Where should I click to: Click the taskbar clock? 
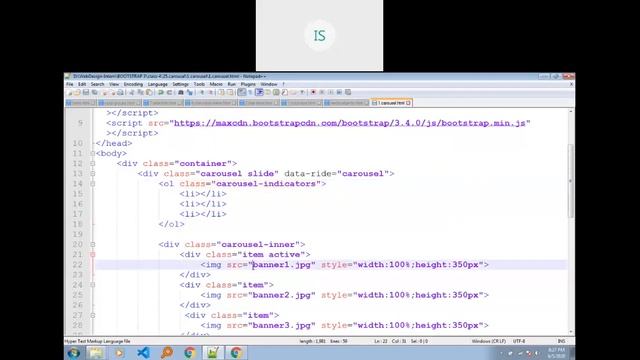tap(556, 353)
